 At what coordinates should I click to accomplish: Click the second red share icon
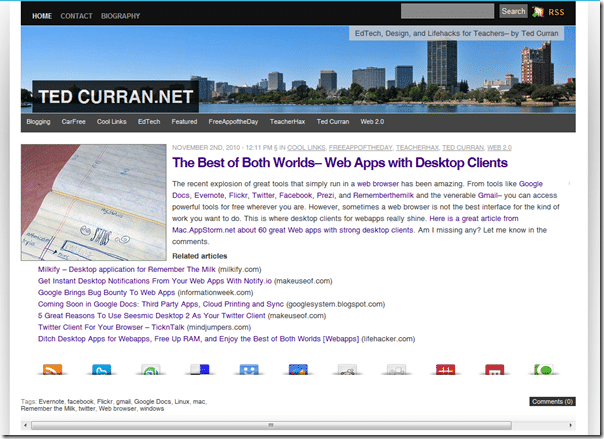pos(495,370)
